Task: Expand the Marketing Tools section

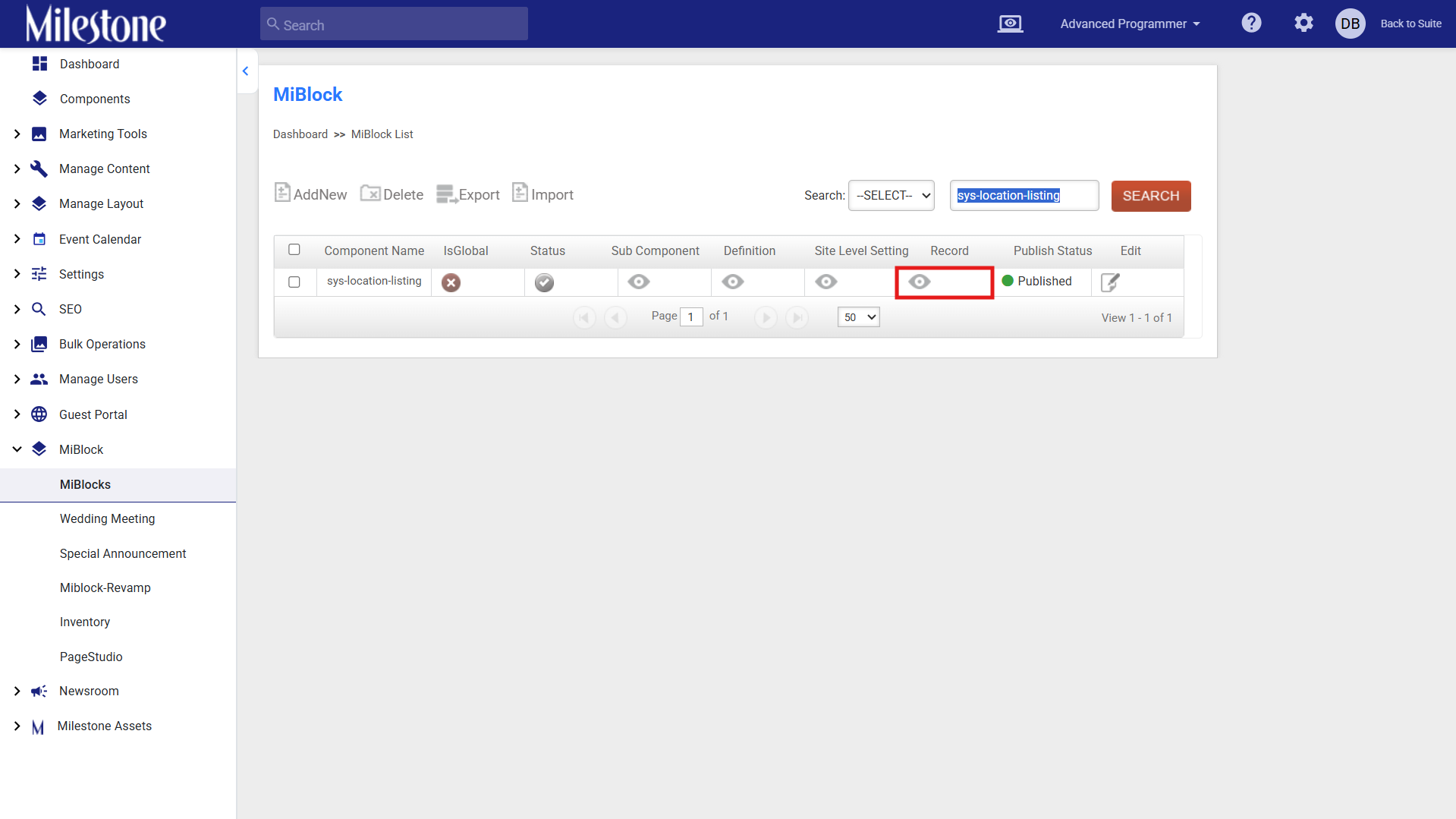Action: [x=17, y=134]
